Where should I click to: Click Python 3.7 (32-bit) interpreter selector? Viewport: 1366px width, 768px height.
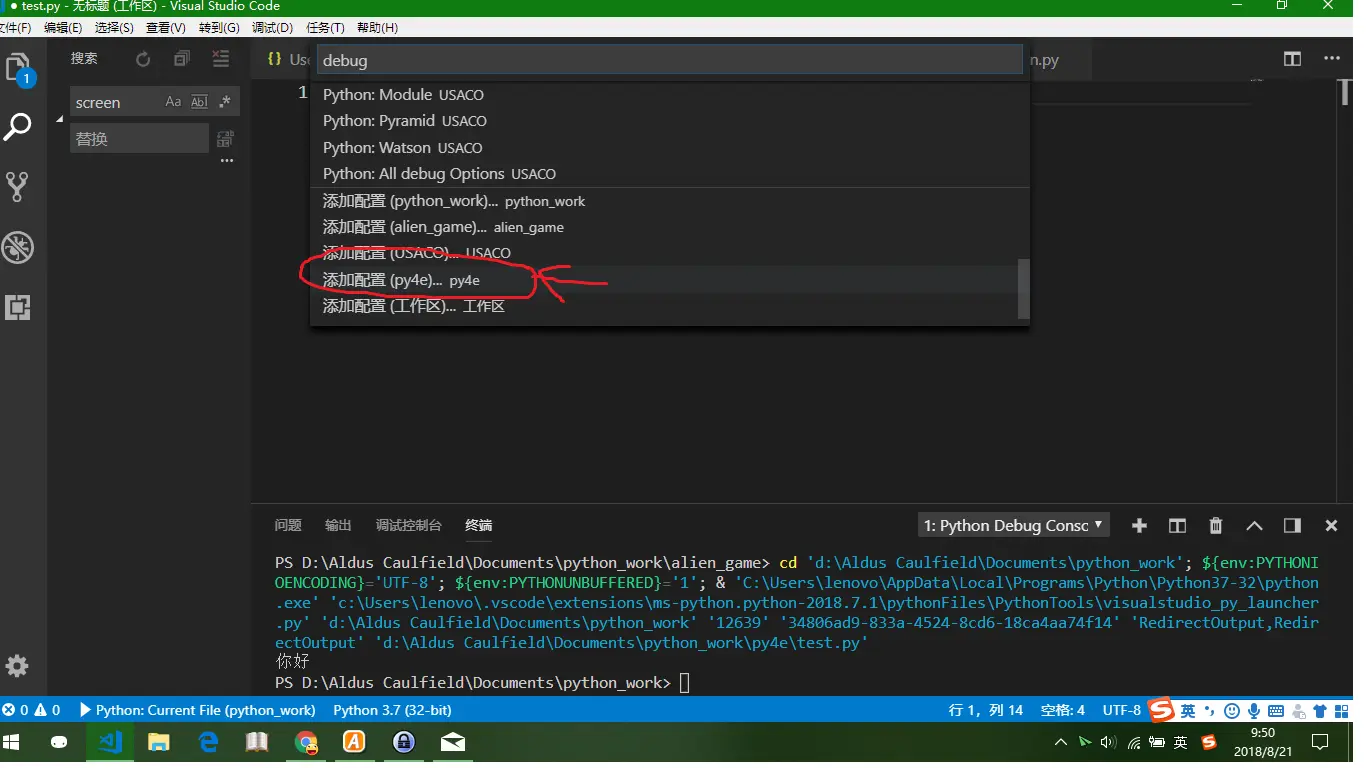[392, 710]
